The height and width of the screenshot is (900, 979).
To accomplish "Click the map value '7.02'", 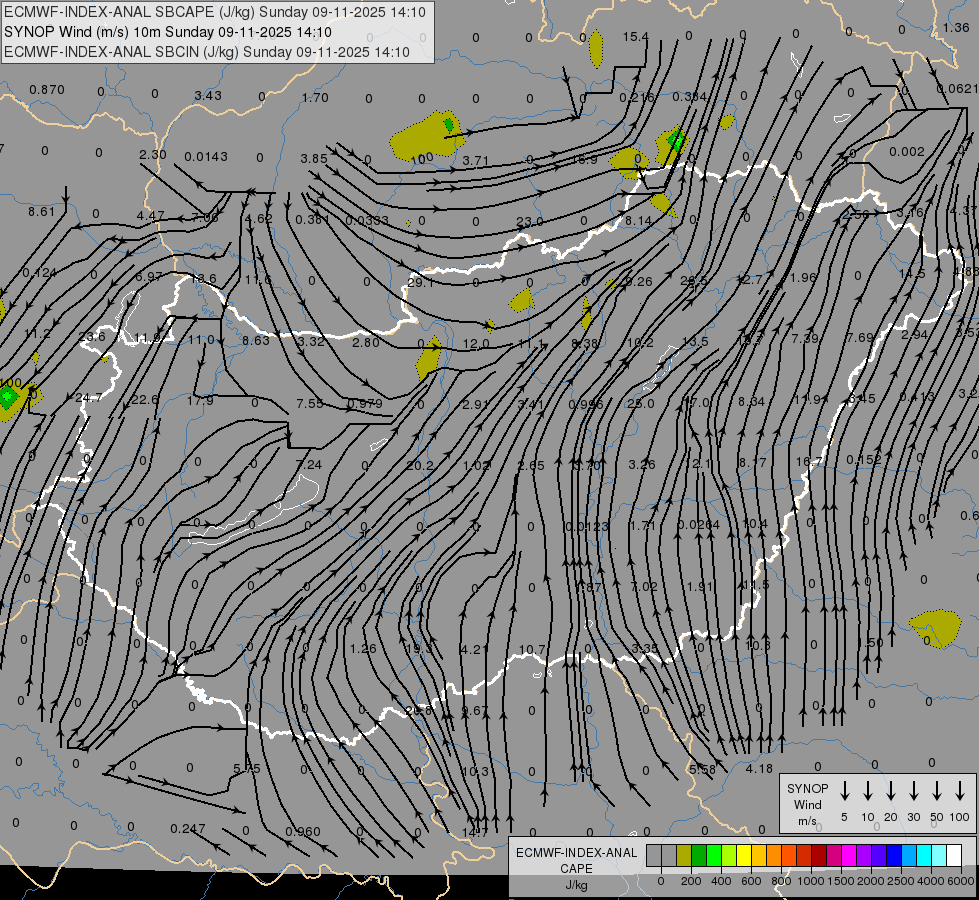I will (x=644, y=586).
